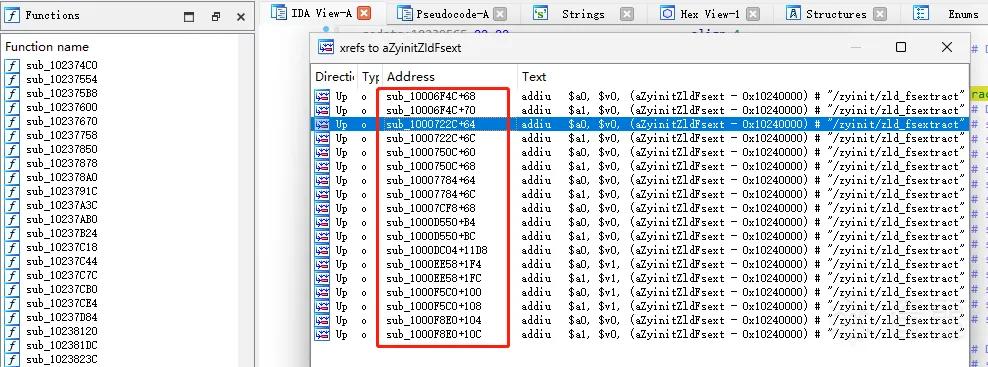The height and width of the screenshot is (367, 988).
Task: Click function icon beside sub_102374C0
Action: tap(12, 66)
